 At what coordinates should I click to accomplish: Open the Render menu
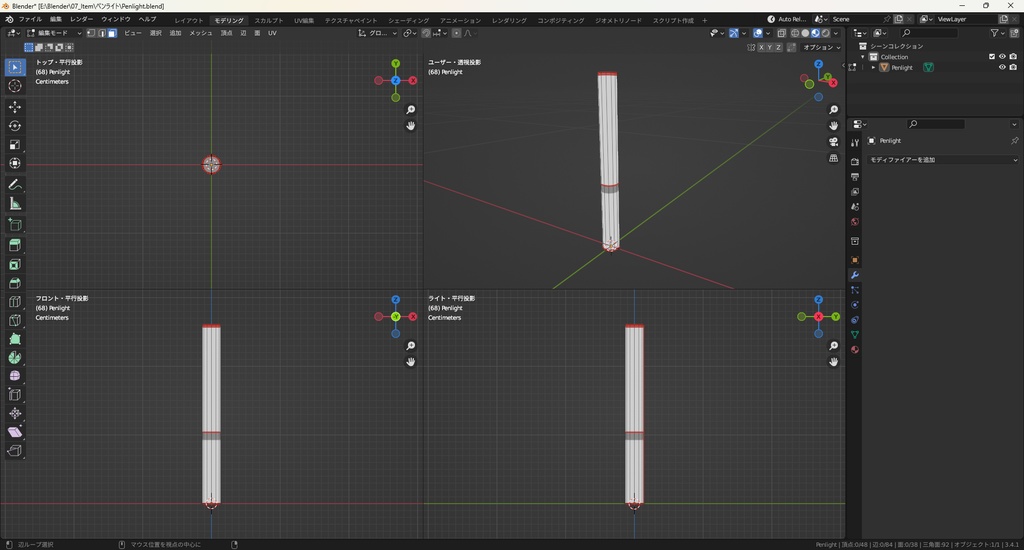(x=82, y=20)
